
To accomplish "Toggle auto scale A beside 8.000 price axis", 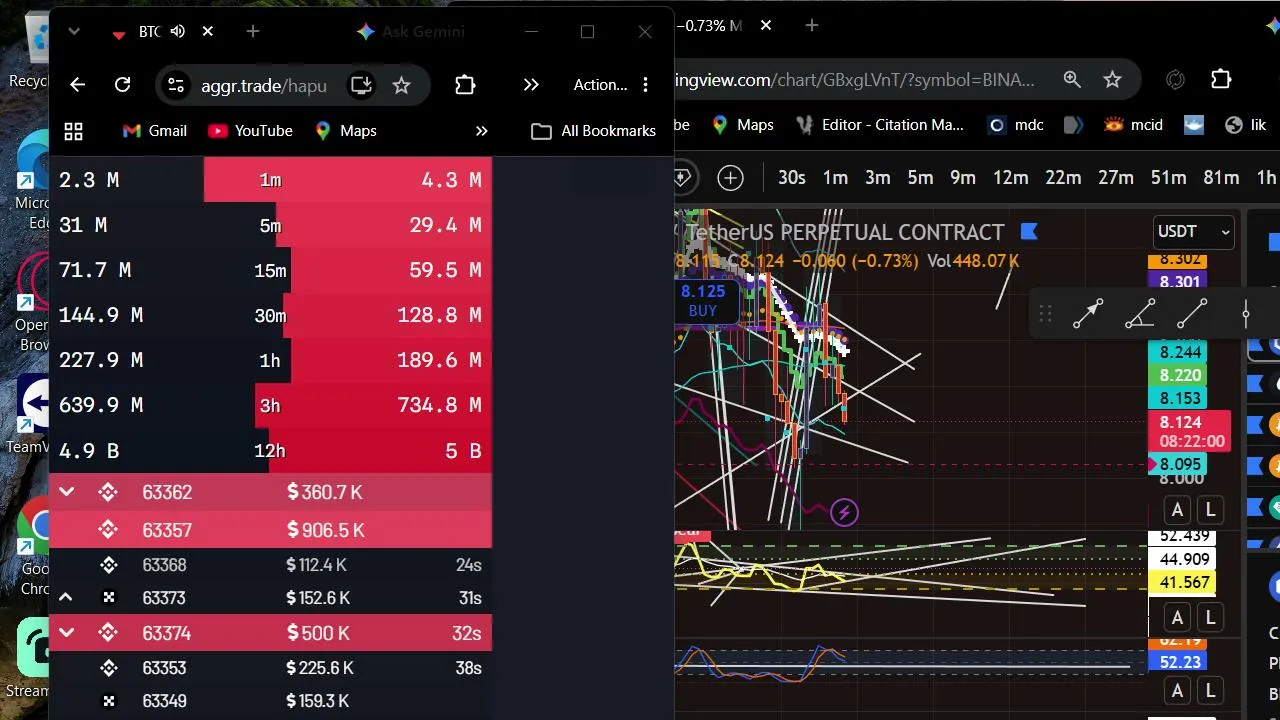I will 1177,510.
